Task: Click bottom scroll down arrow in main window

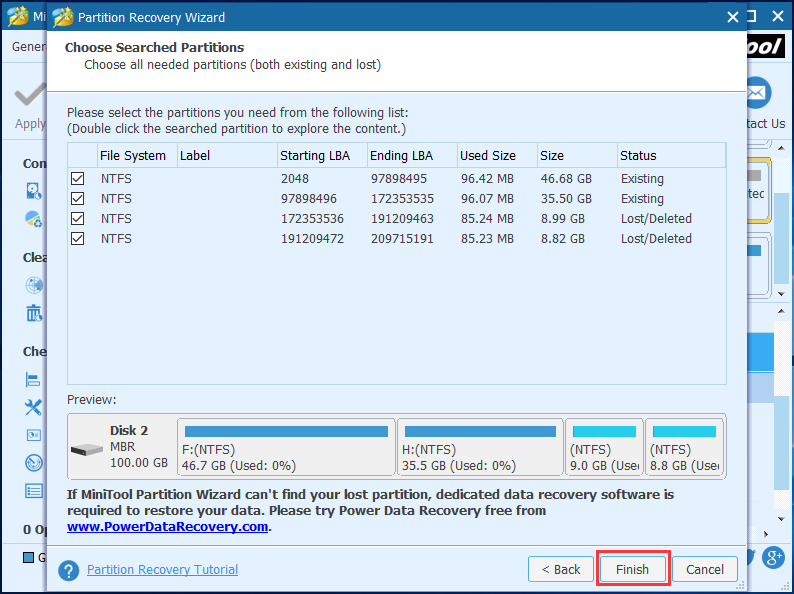Action: click(781, 519)
